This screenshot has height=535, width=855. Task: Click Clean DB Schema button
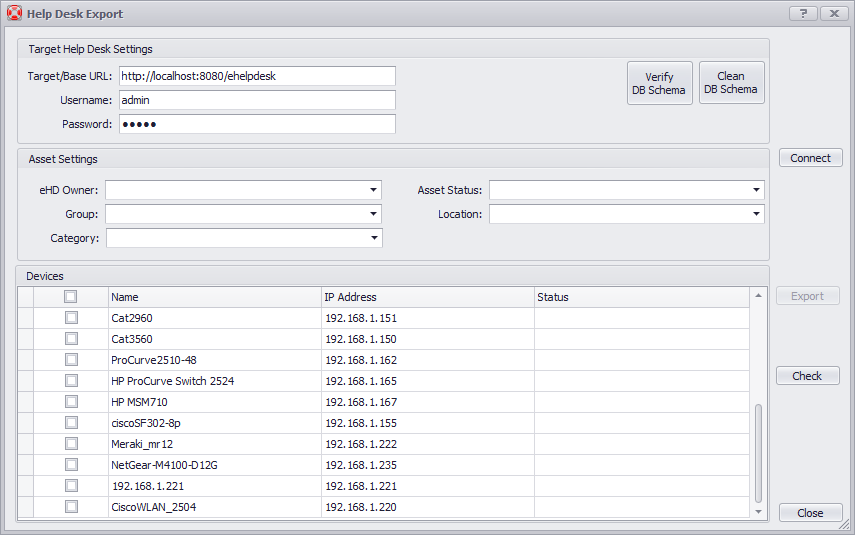coord(732,82)
